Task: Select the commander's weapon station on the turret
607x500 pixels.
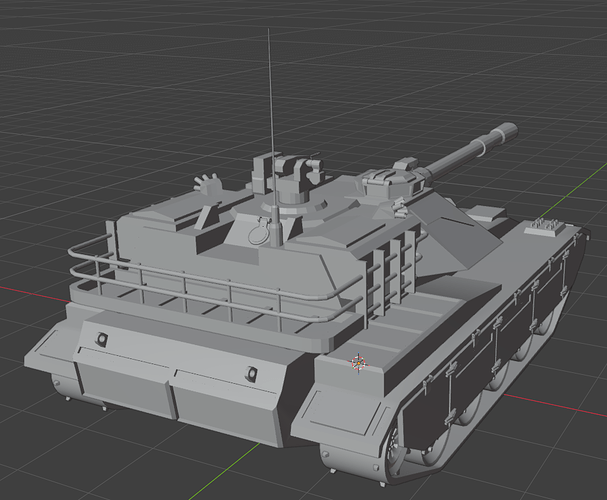Action: pyautogui.click(x=288, y=177)
